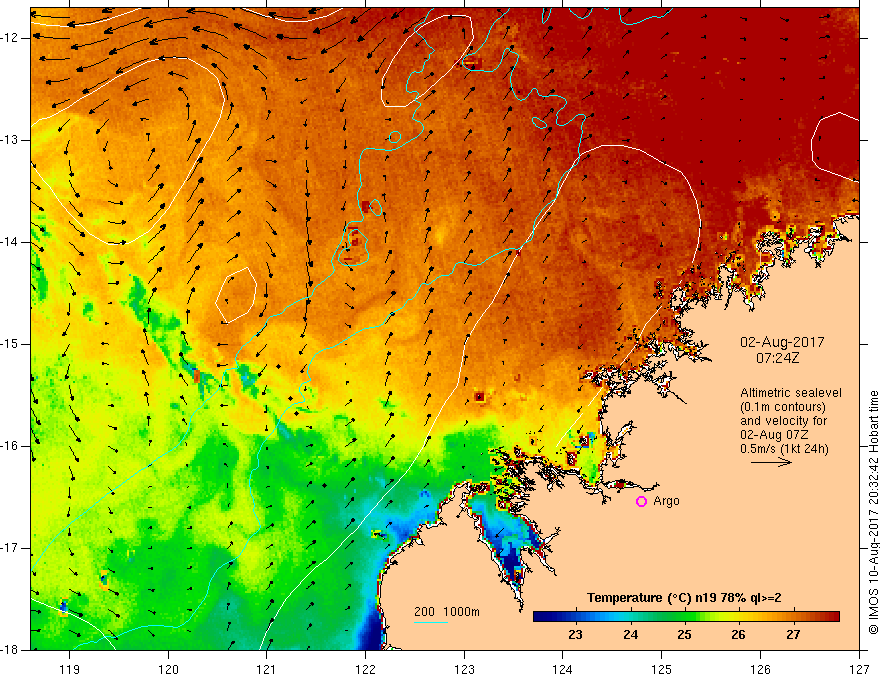Select the 02-Aug-2017 date text
This screenshot has width=880, height=680.
tap(782, 342)
